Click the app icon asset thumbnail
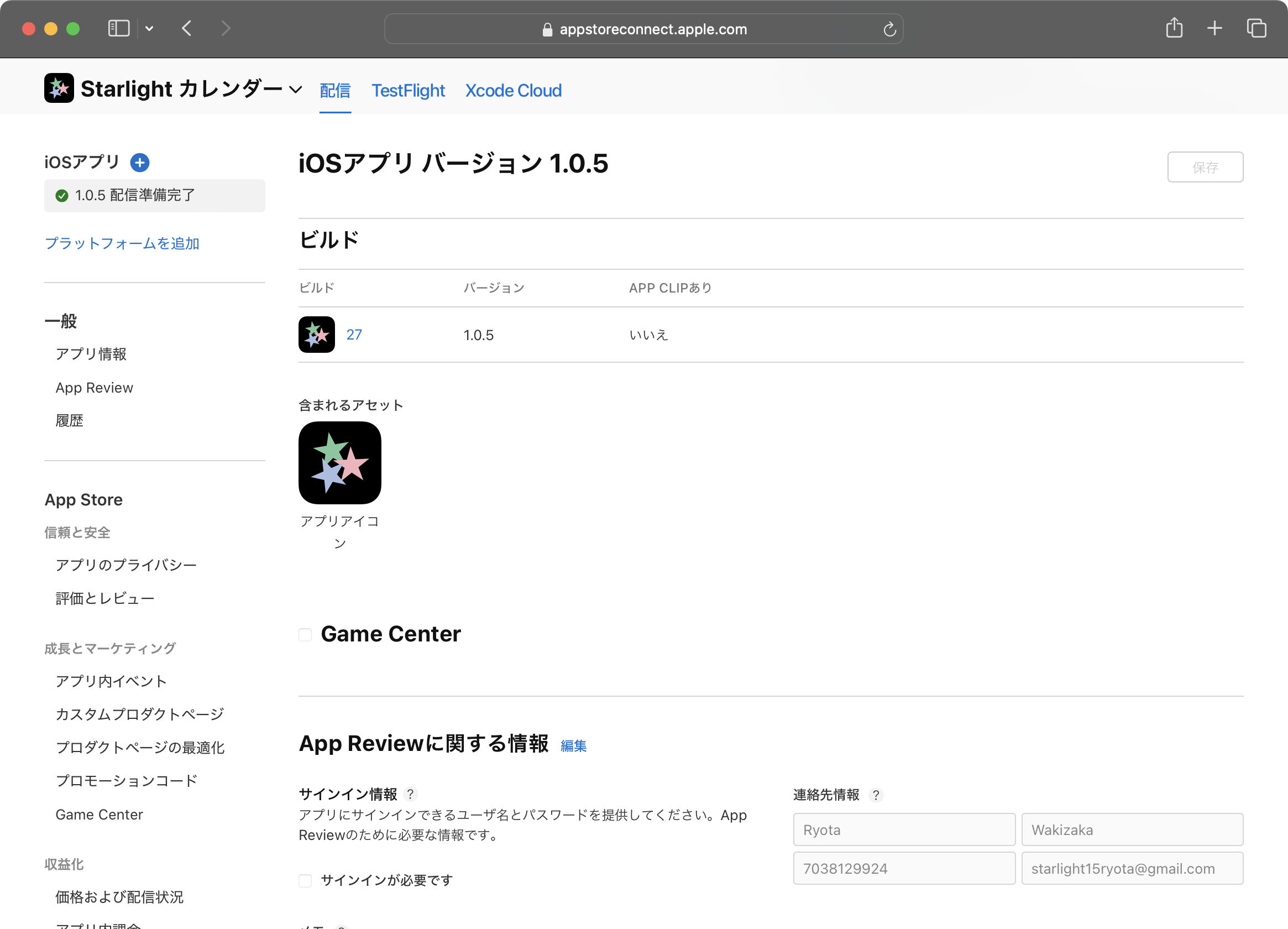1288x929 pixels. (x=339, y=462)
